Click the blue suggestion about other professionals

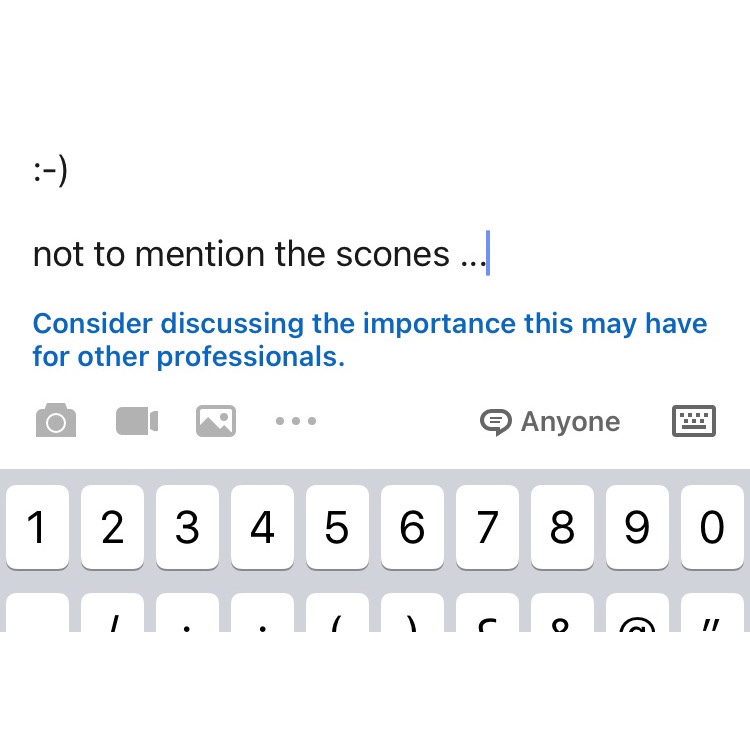click(x=369, y=340)
